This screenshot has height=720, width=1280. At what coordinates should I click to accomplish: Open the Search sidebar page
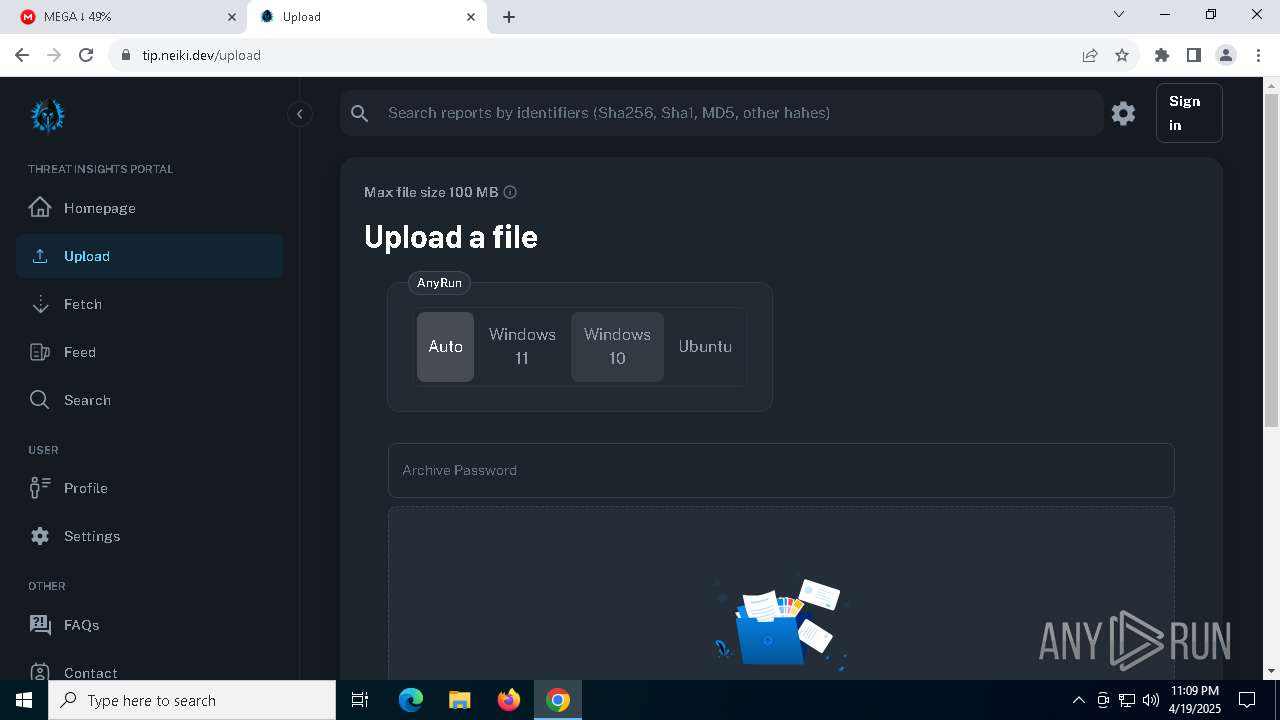tap(149, 400)
